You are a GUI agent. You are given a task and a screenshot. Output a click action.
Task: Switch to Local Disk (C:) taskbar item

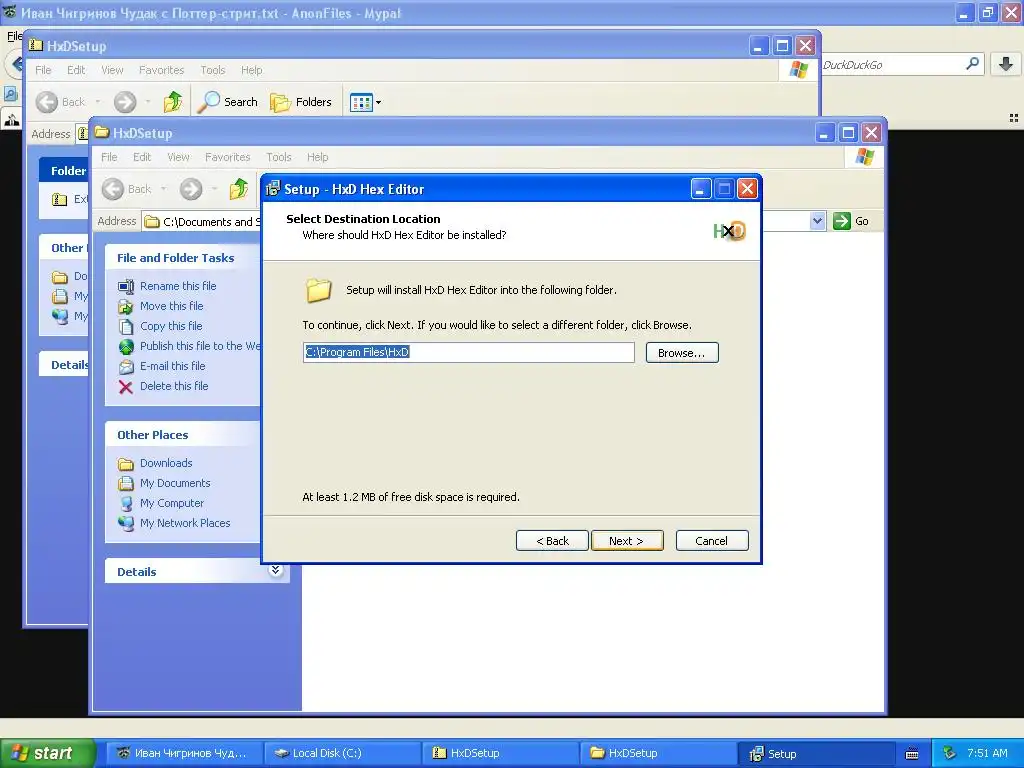(x=344, y=753)
